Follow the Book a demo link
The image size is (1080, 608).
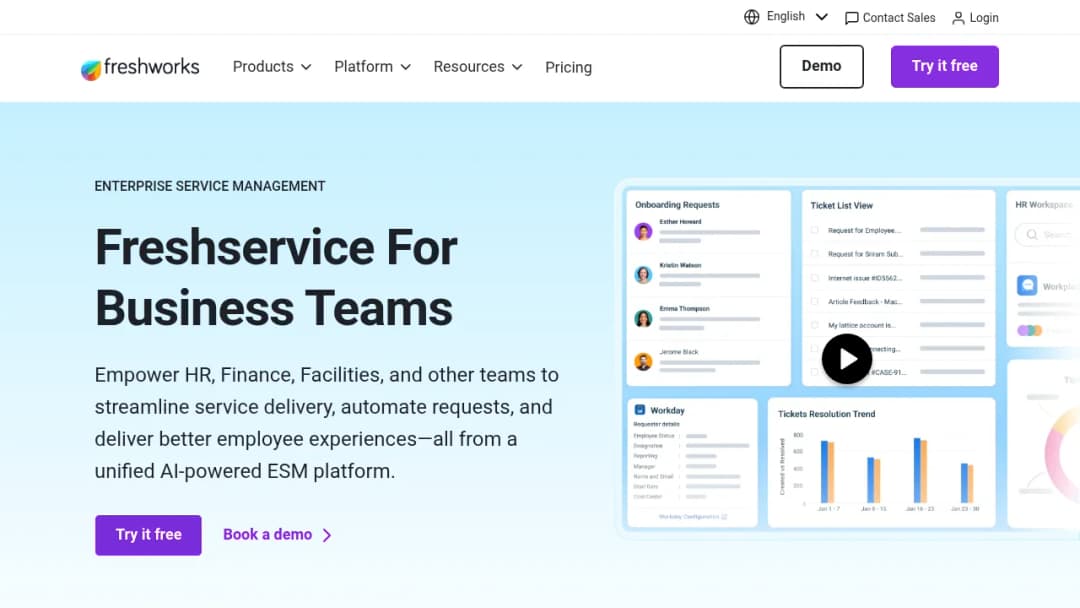(x=267, y=534)
